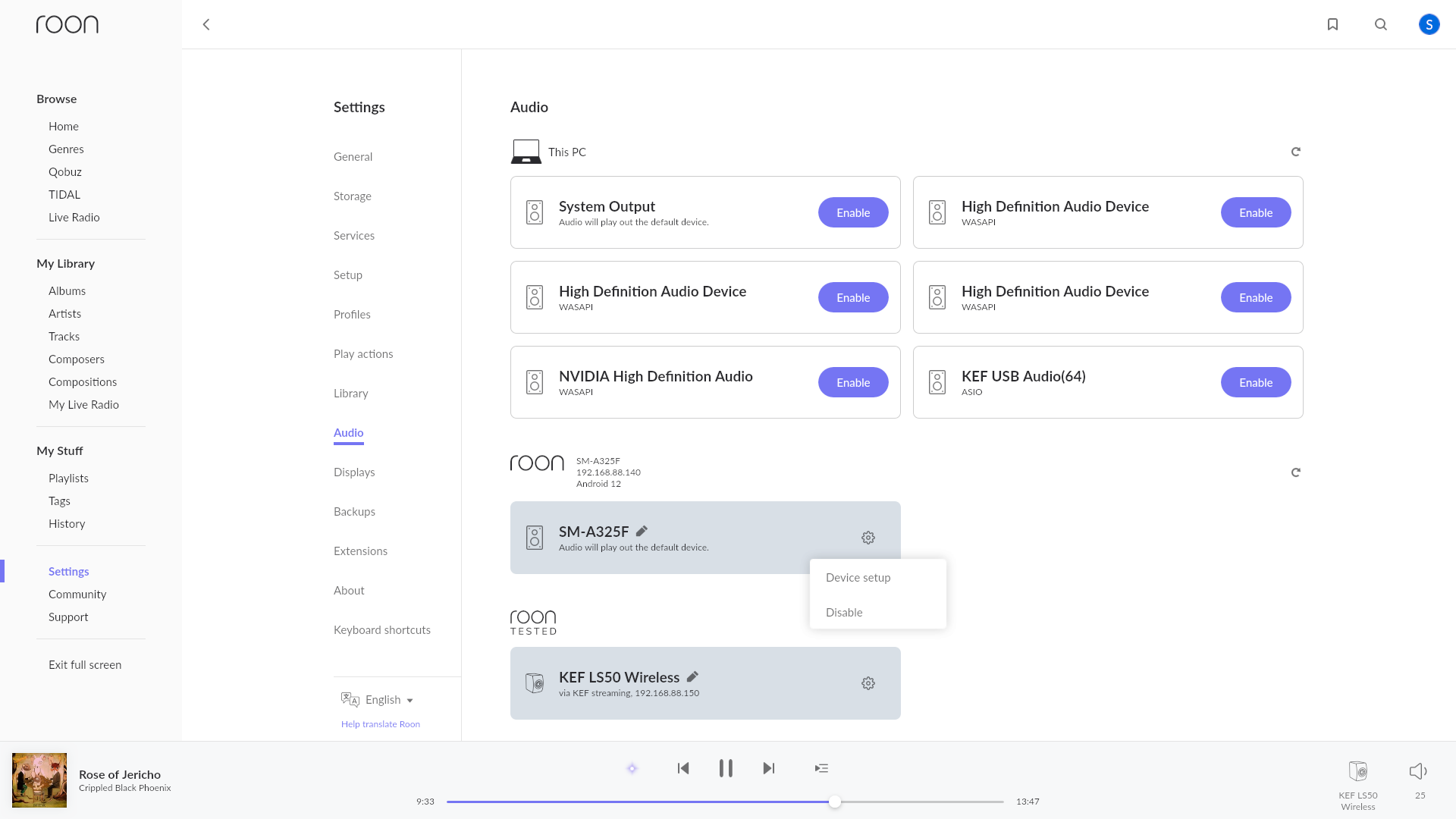The width and height of the screenshot is (1456, 819).
Task: Open settings gear for KEF LS50 Wireless
Action: click(868, 683)
